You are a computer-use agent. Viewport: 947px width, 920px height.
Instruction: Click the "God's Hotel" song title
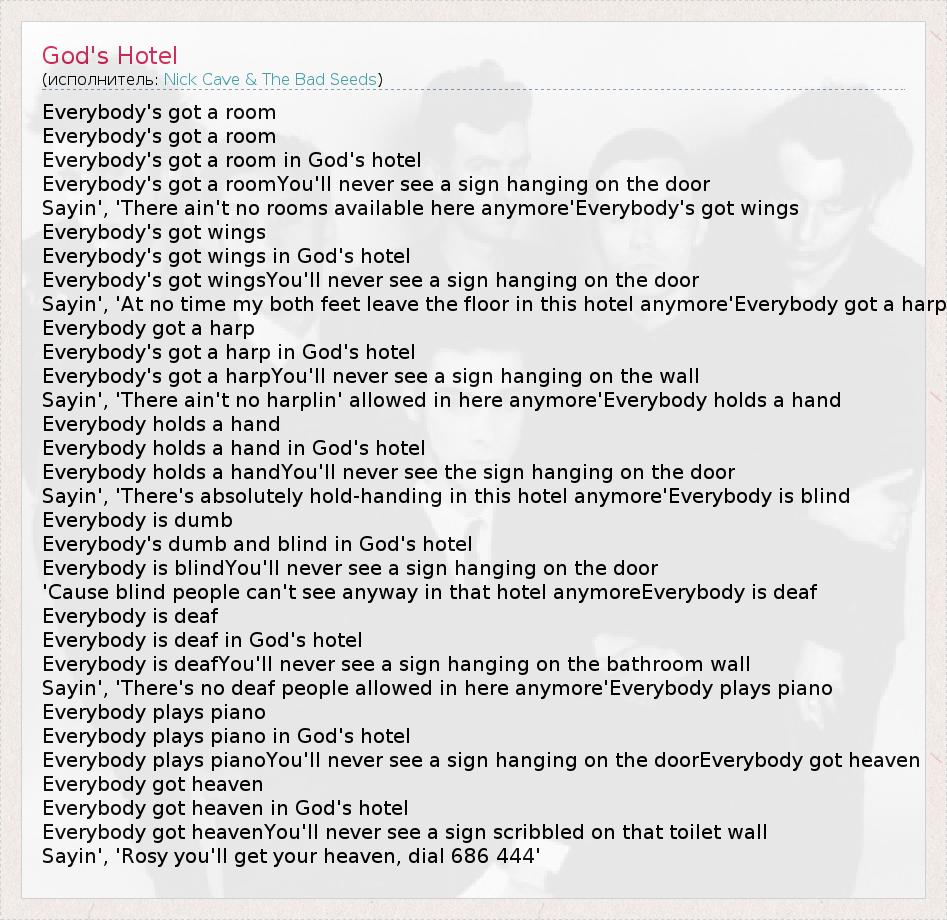click(x=110, y=56)
